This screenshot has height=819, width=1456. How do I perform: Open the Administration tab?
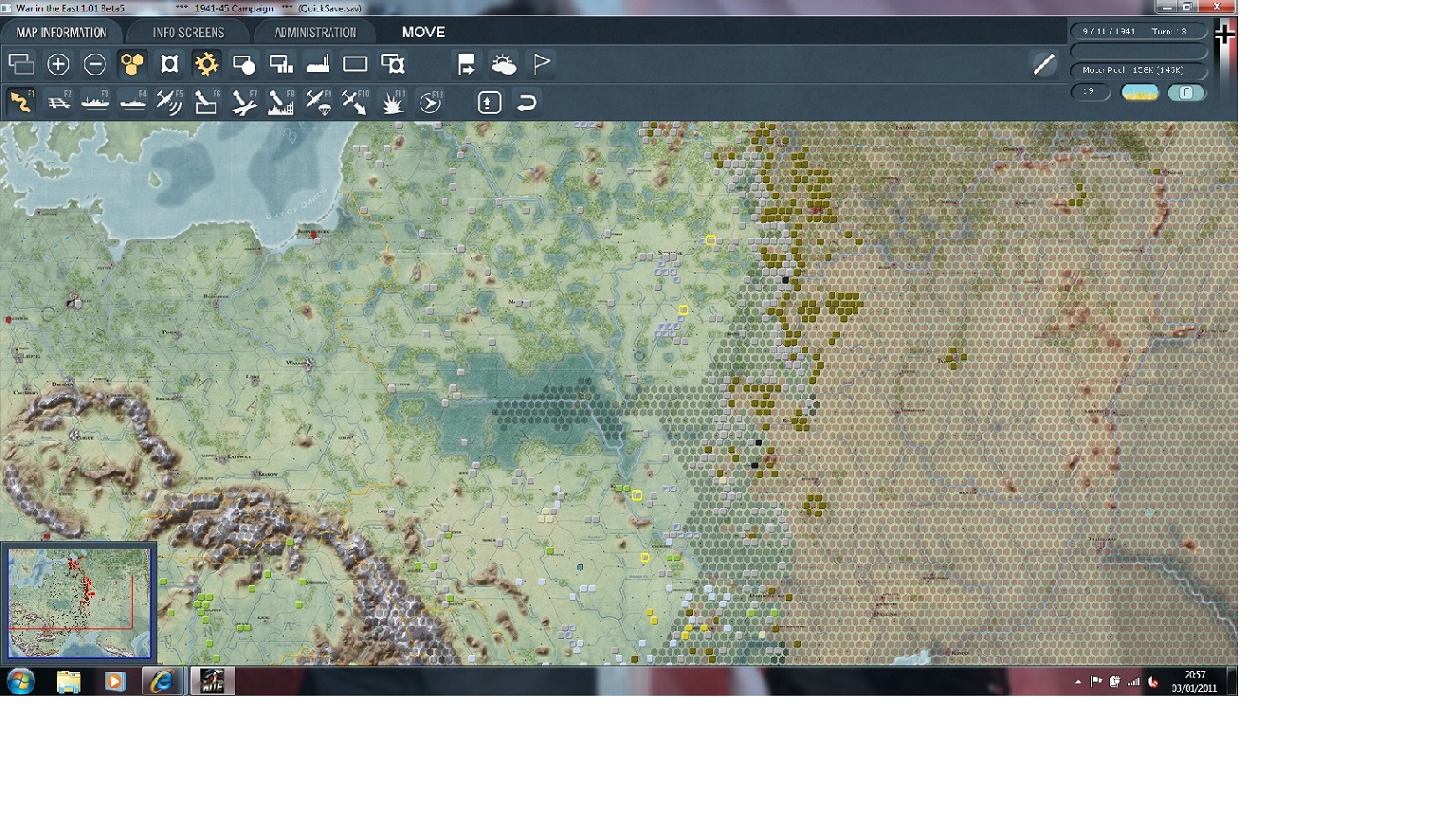tap(315, 32)
